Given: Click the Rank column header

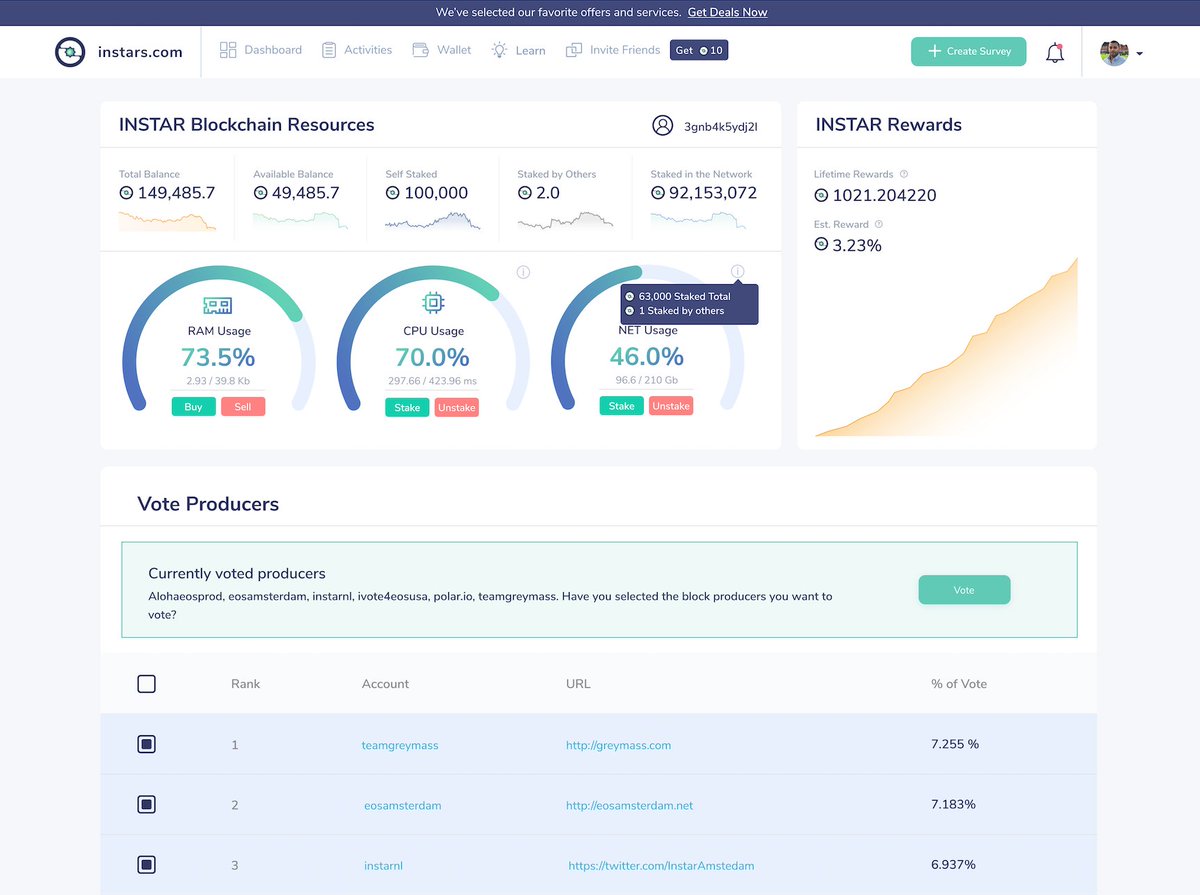Looking at the screenshot, I should click(245, 684).
